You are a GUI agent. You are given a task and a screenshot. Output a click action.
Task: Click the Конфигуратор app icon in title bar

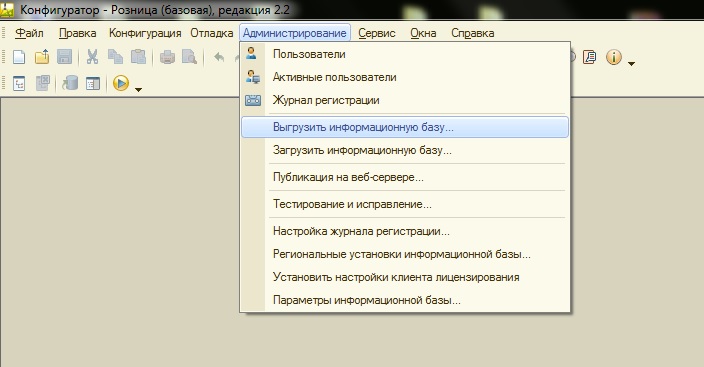7,9
